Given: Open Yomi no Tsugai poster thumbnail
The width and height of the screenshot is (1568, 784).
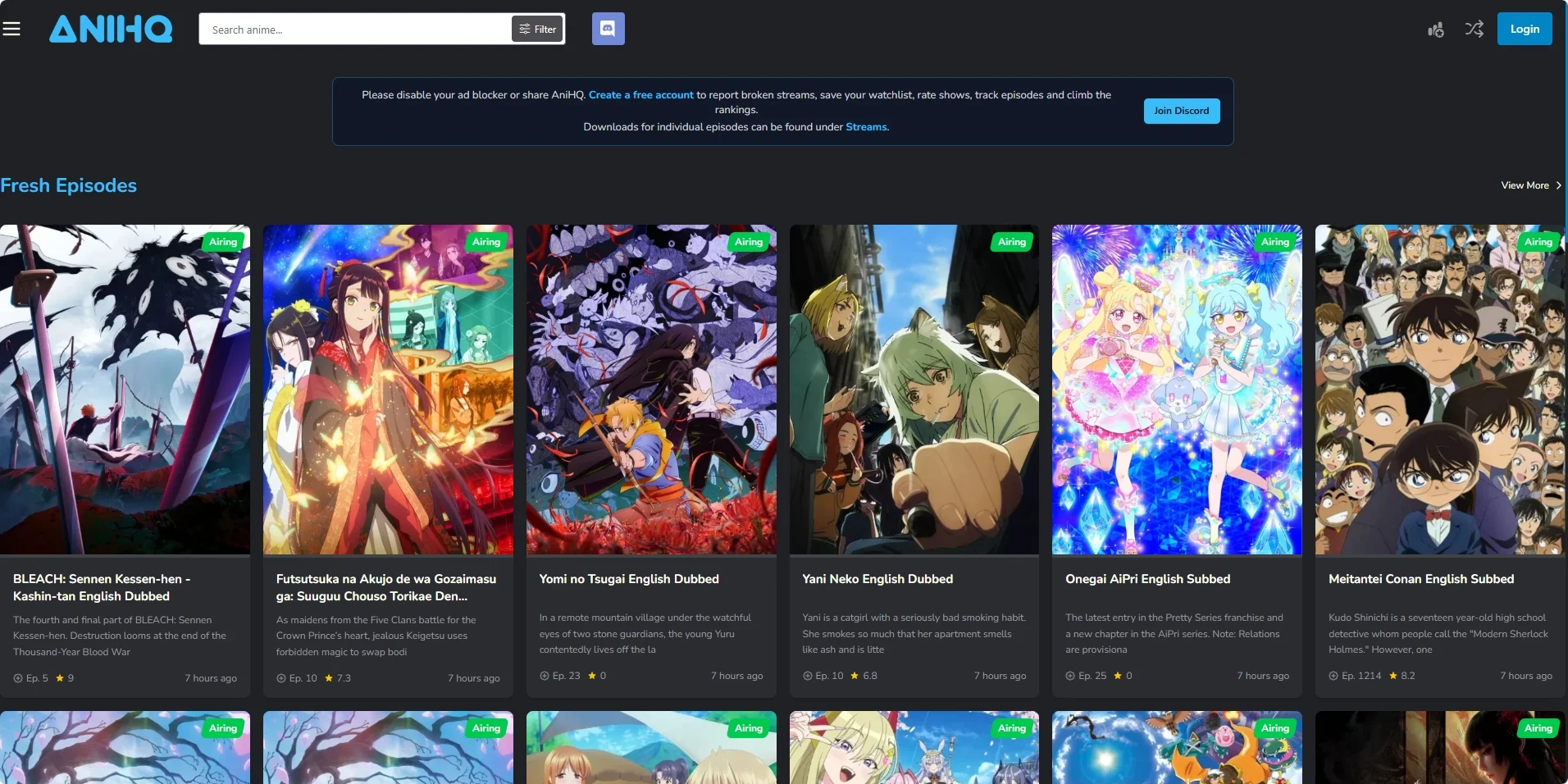Looking at the screenshot, I should (651, 390).
